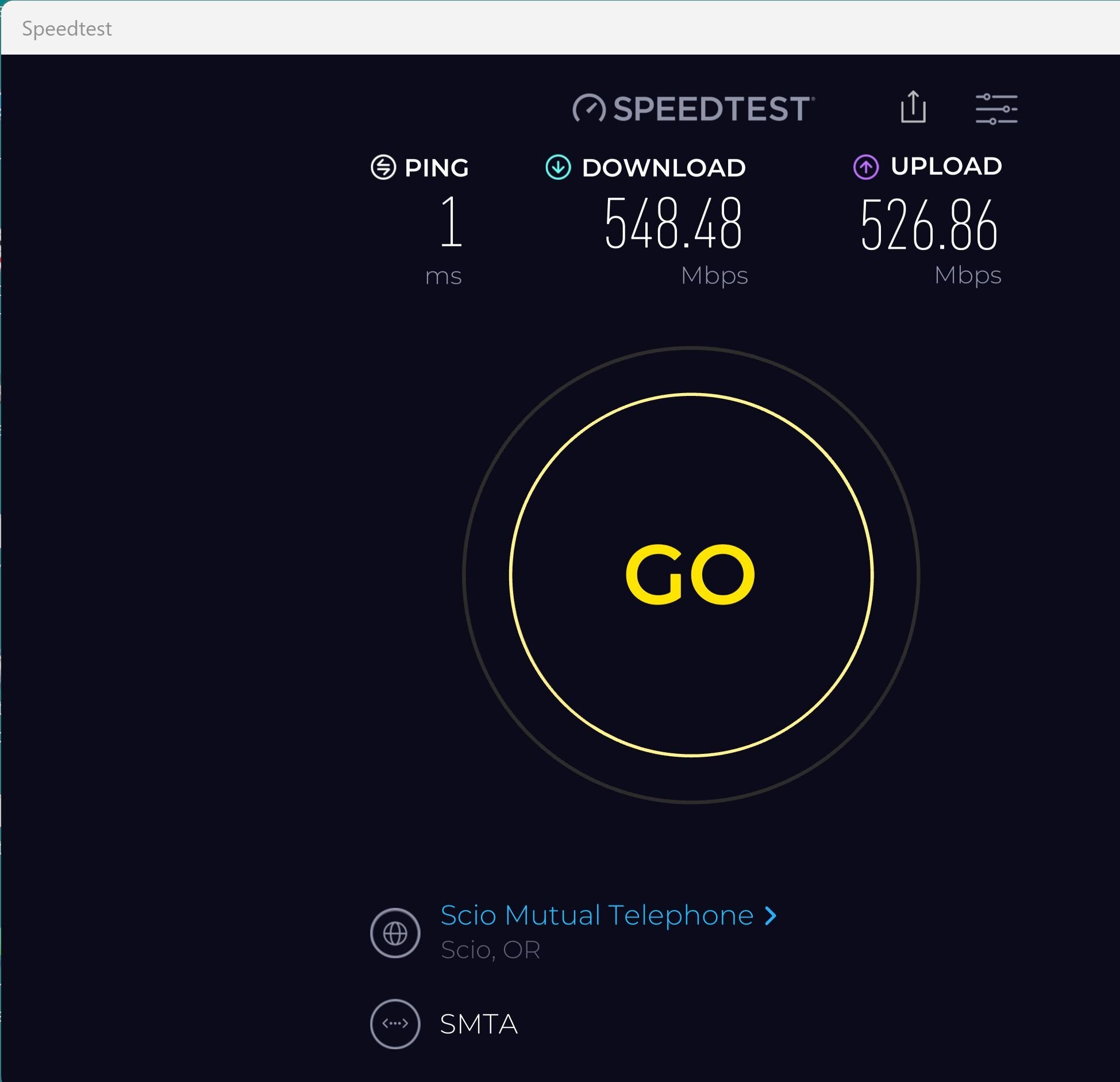Image resolution: width=1120 pixels, height=1082 pixels.
Task: Click the teal download arrow icon
Action: [x=558, y=168]
